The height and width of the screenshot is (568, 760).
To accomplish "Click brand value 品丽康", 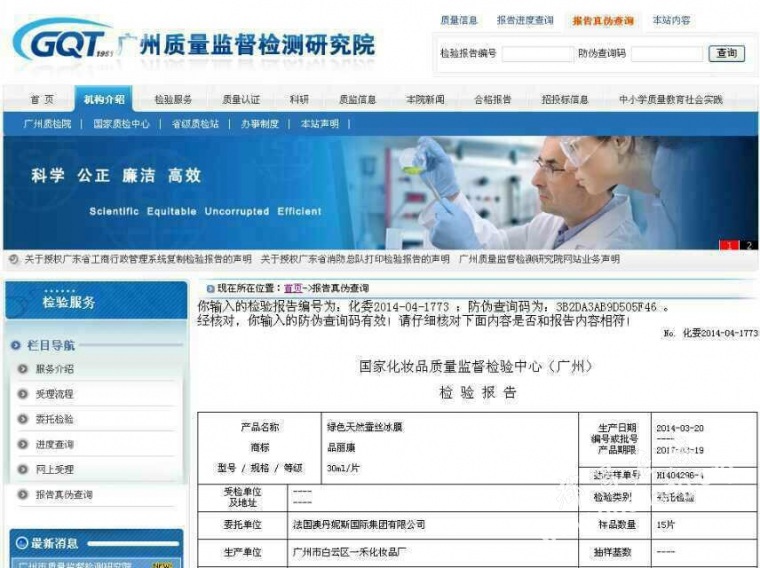I will [341, 448].
